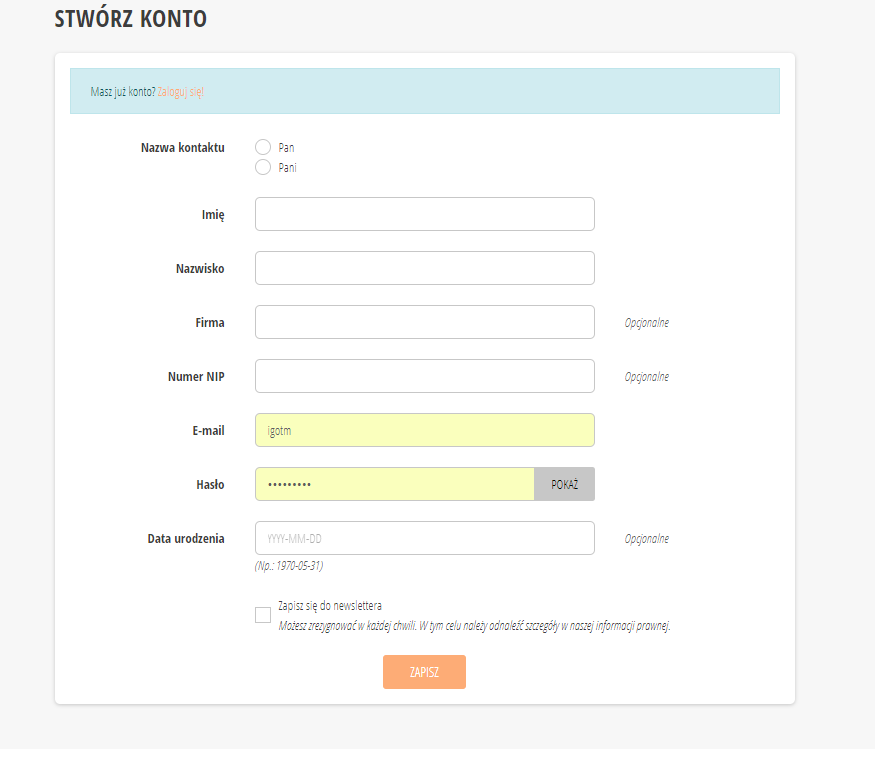This screenshot has height=759, width=875.
Task: Click the STWÓRZ KONTO page heading
Action: (131, 18)
